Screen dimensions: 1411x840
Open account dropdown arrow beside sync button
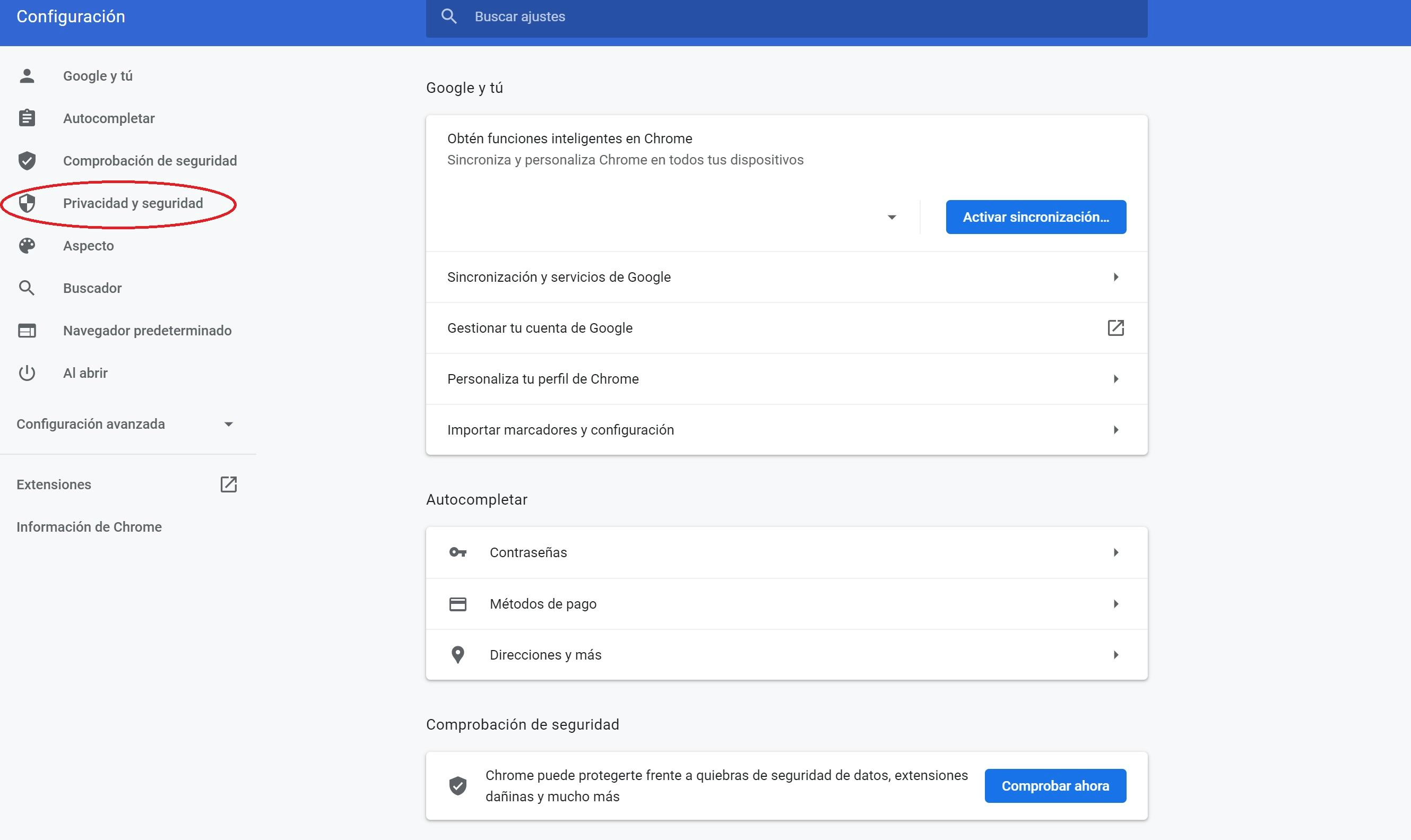pos(891,218)
